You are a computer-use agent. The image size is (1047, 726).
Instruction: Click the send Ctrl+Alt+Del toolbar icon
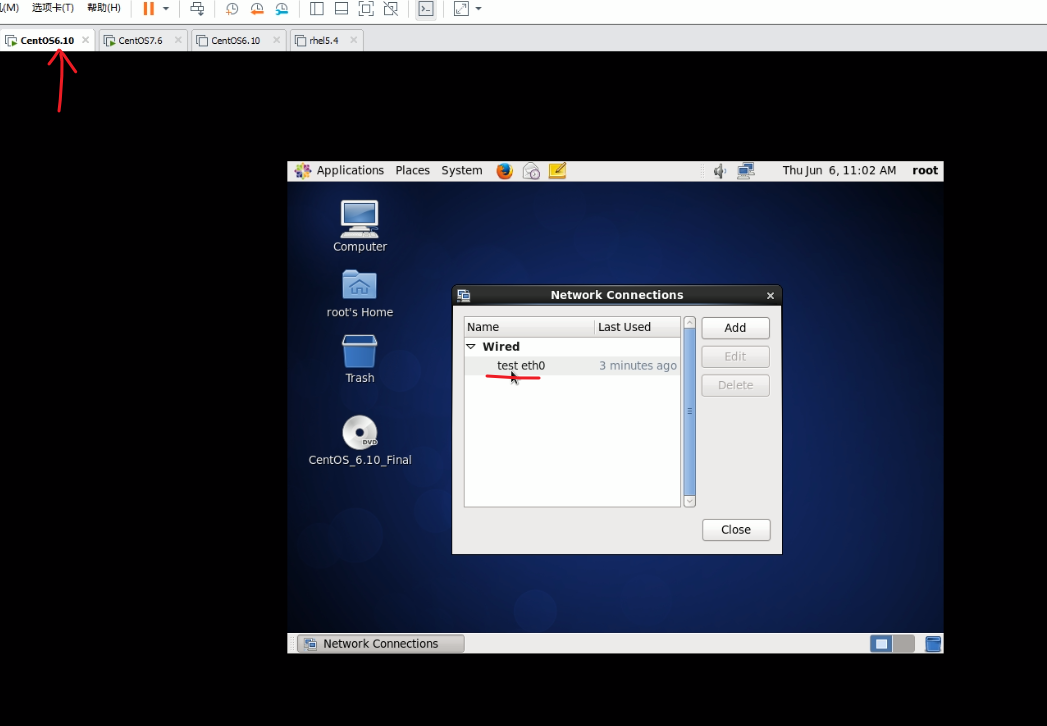tap(197, 9)
